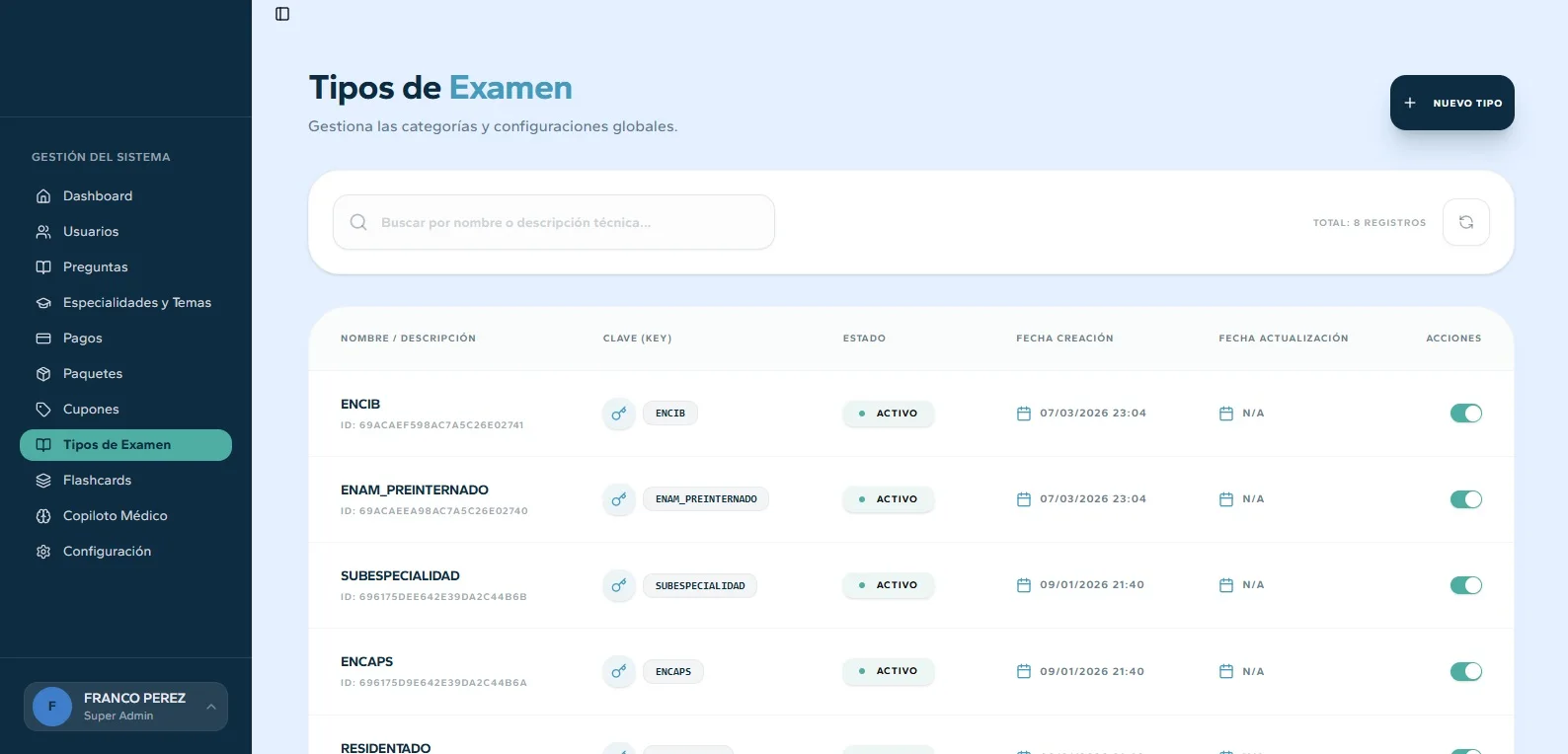The width and height of the screenshot is (1568, 754).
Task: Go to Usuarios section
Action: (x=125, y=231)
